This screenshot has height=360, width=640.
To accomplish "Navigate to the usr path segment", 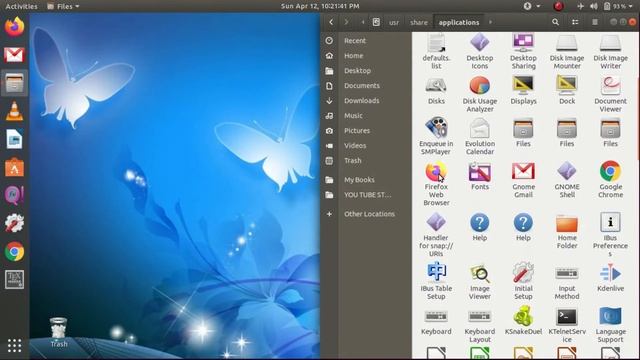I will (x=394, y=22).
